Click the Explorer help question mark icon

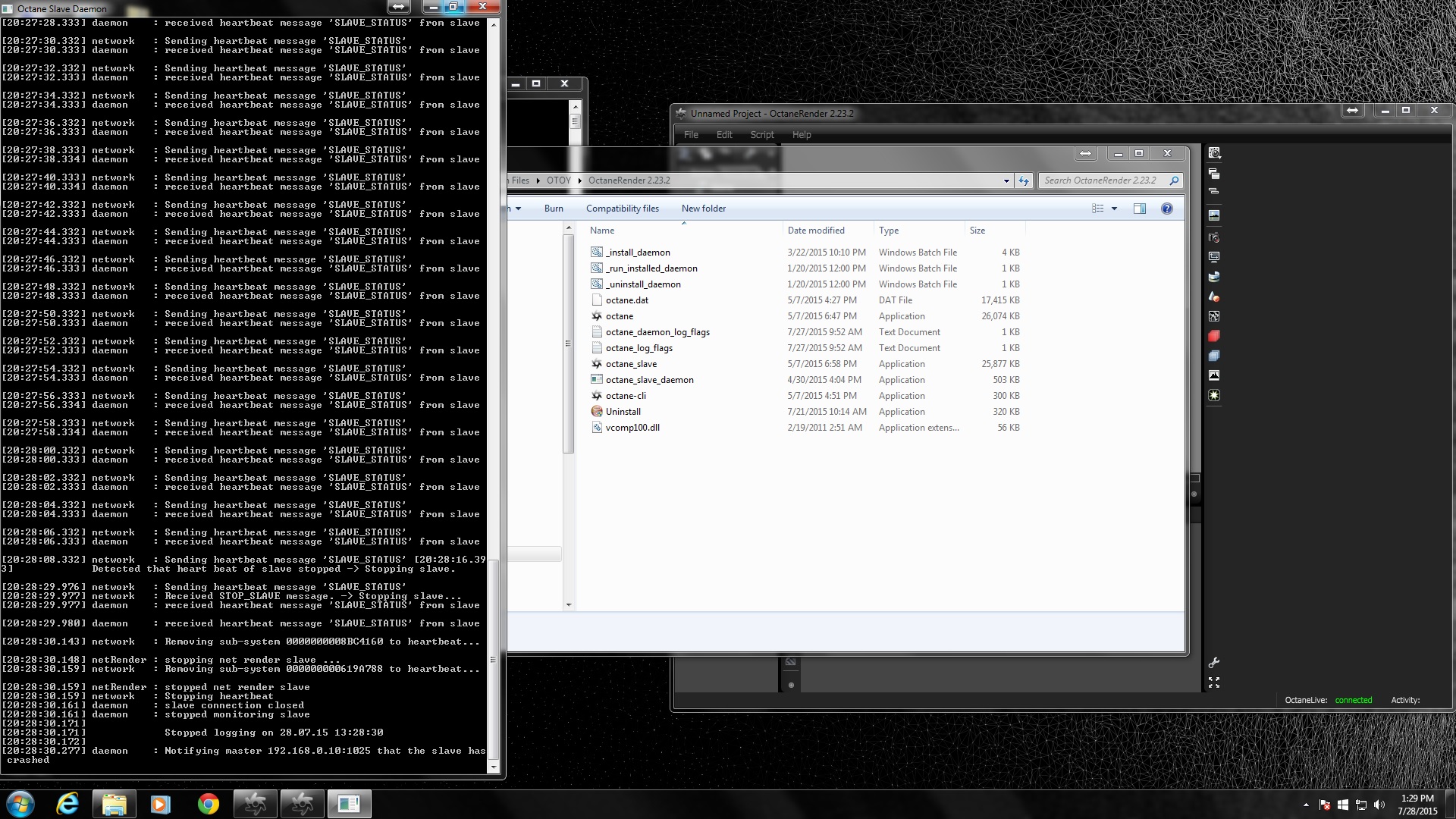1166,209
